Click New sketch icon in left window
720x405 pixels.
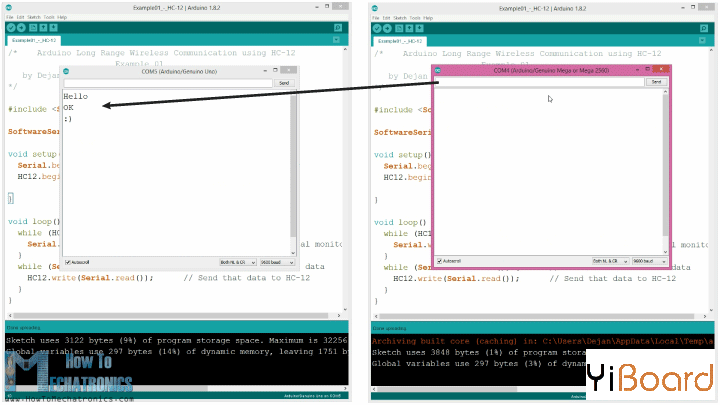[34, 28]
